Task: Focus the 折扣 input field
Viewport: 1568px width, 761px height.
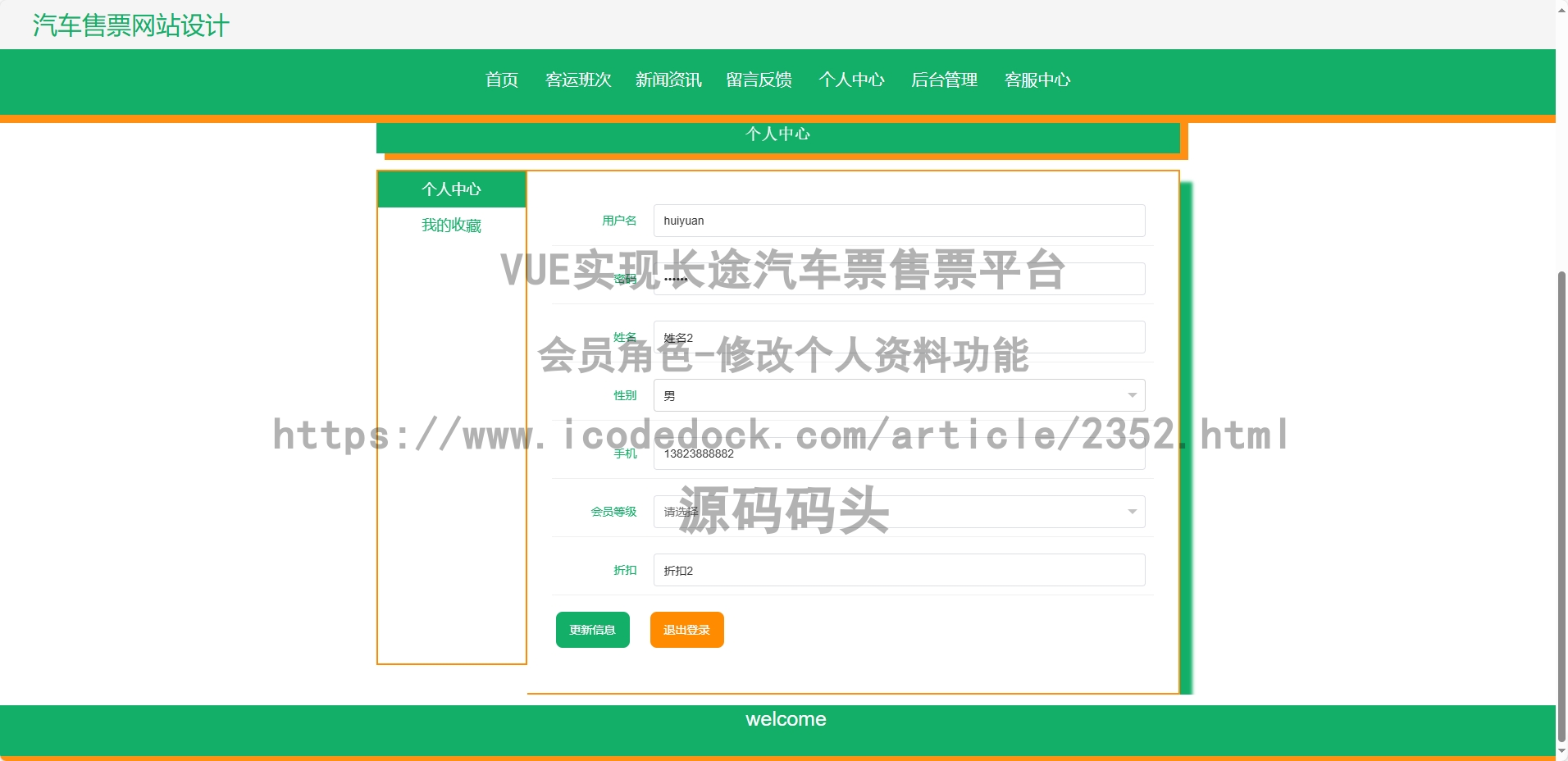Action: coord(899,570)
